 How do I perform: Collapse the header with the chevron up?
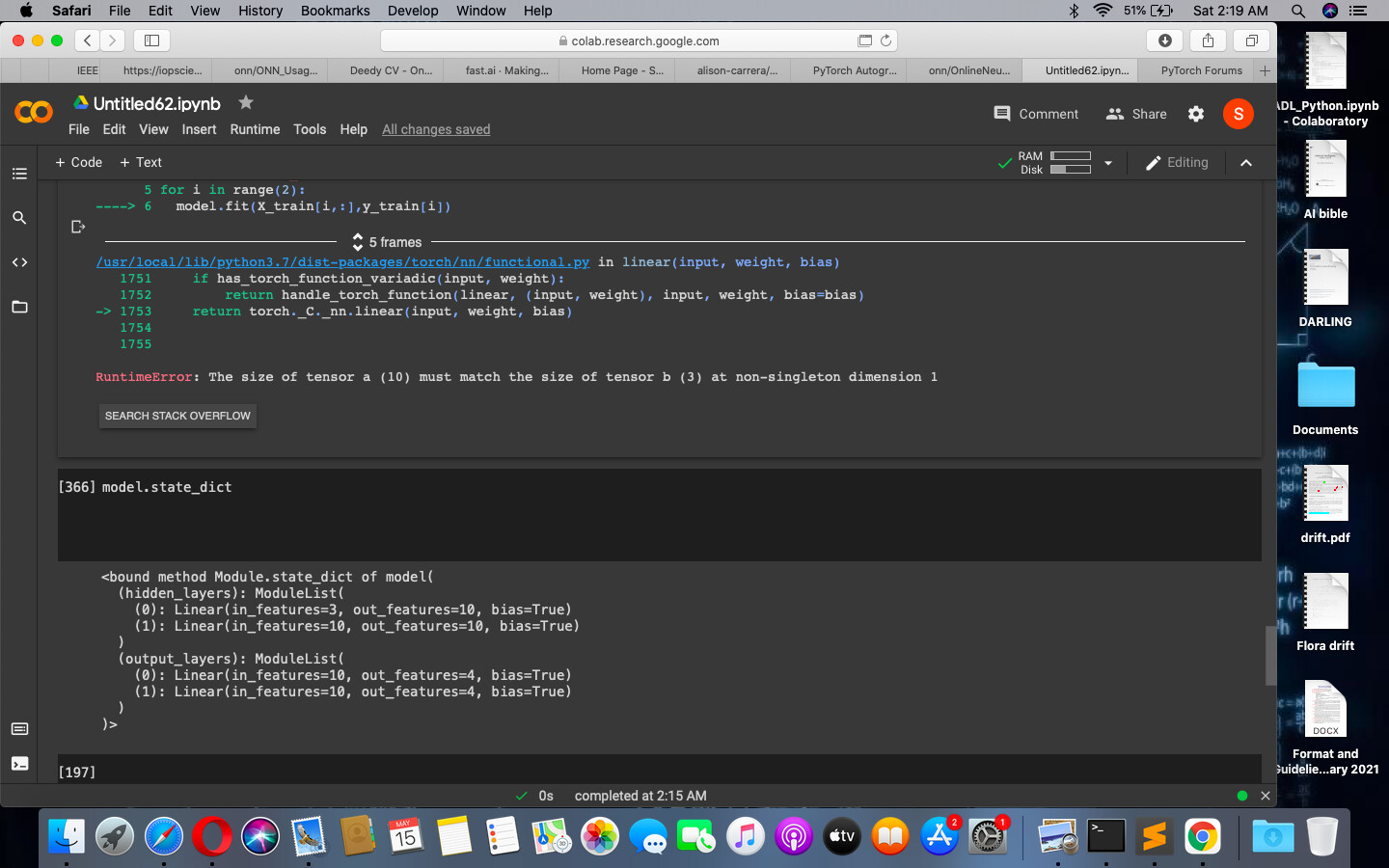click(x=1246, y=163)
